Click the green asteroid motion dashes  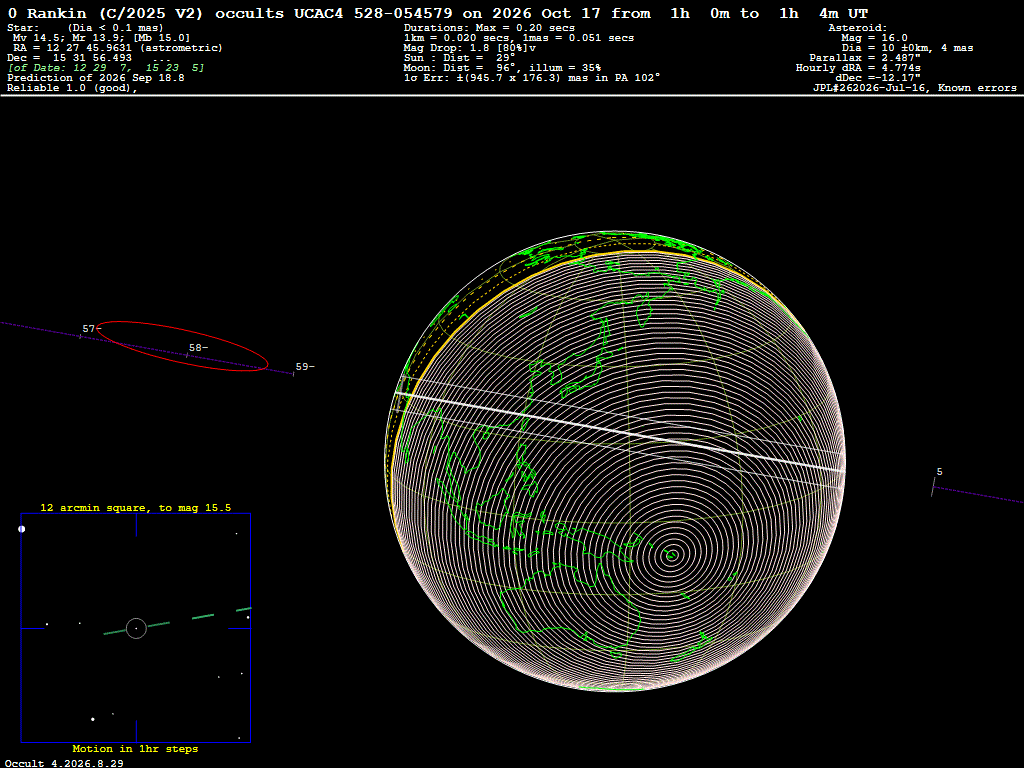(x=178, y=620)
